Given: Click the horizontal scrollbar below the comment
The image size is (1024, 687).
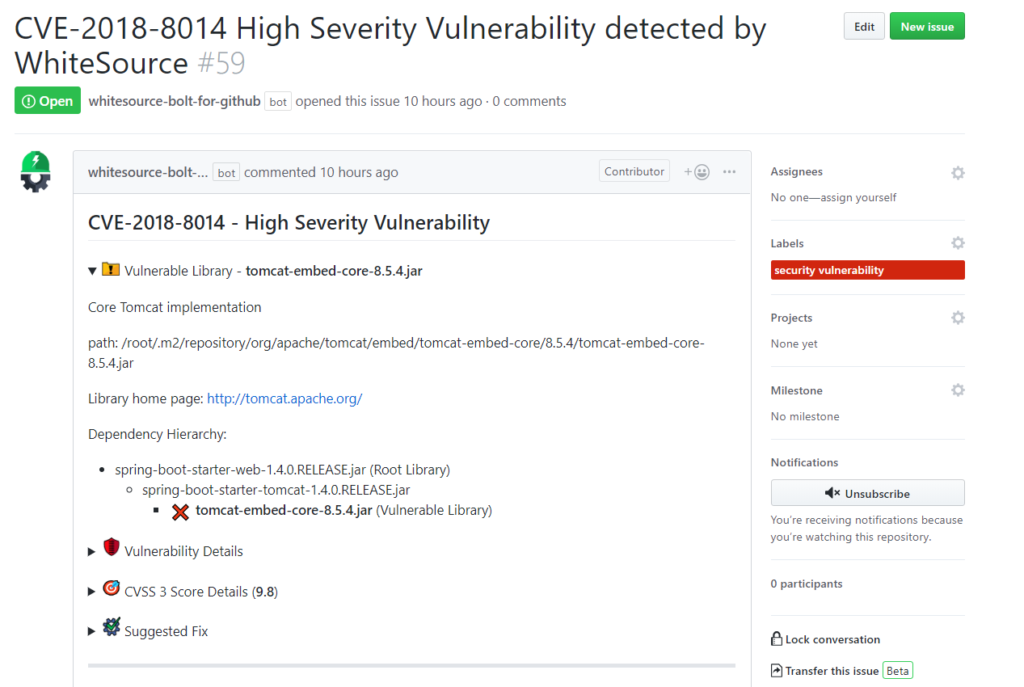Looking at the screenshot, I should pyautogui.click(x=410, y=665).
